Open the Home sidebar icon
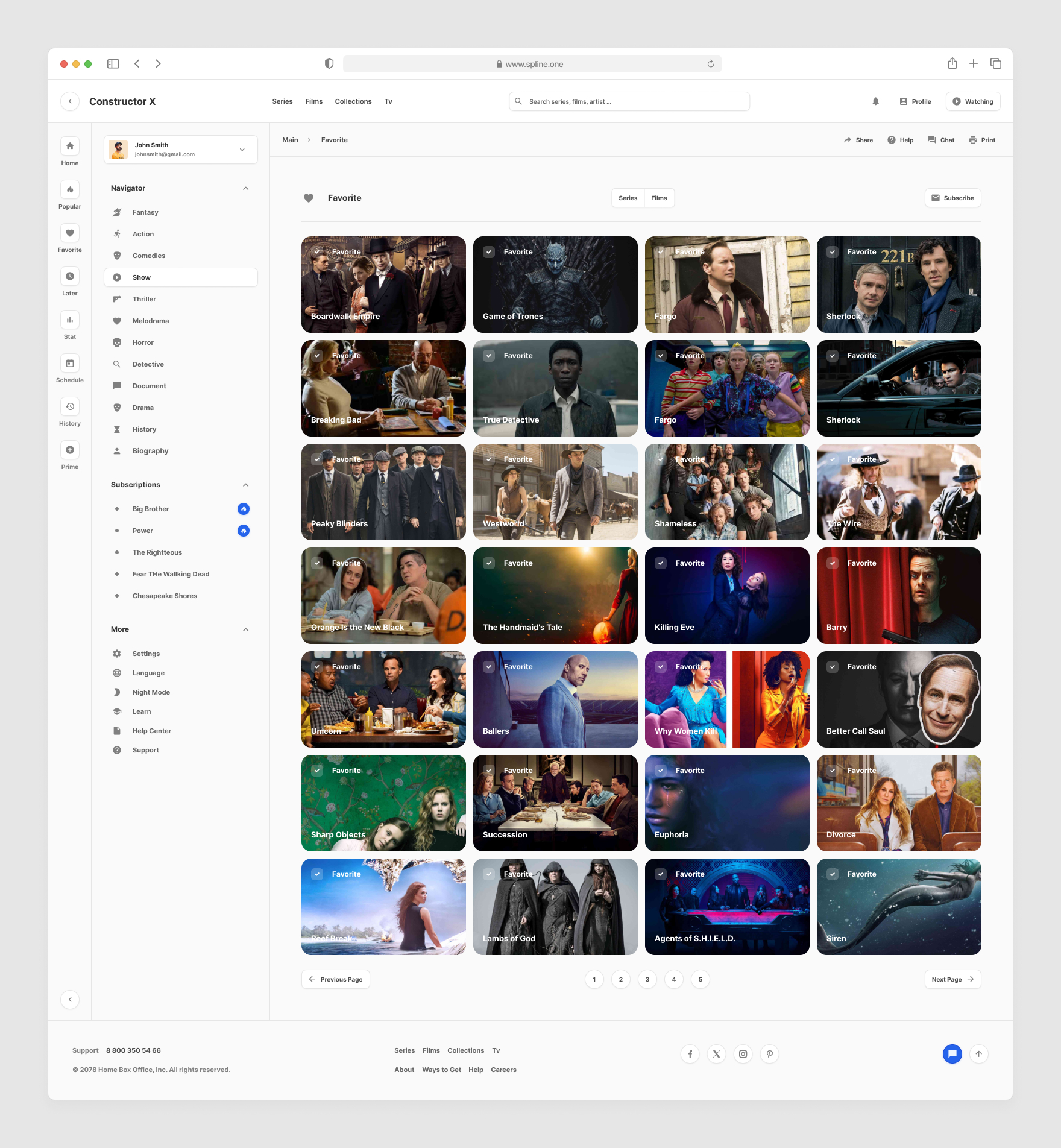 pyautogui.click(x=70, y=146)
